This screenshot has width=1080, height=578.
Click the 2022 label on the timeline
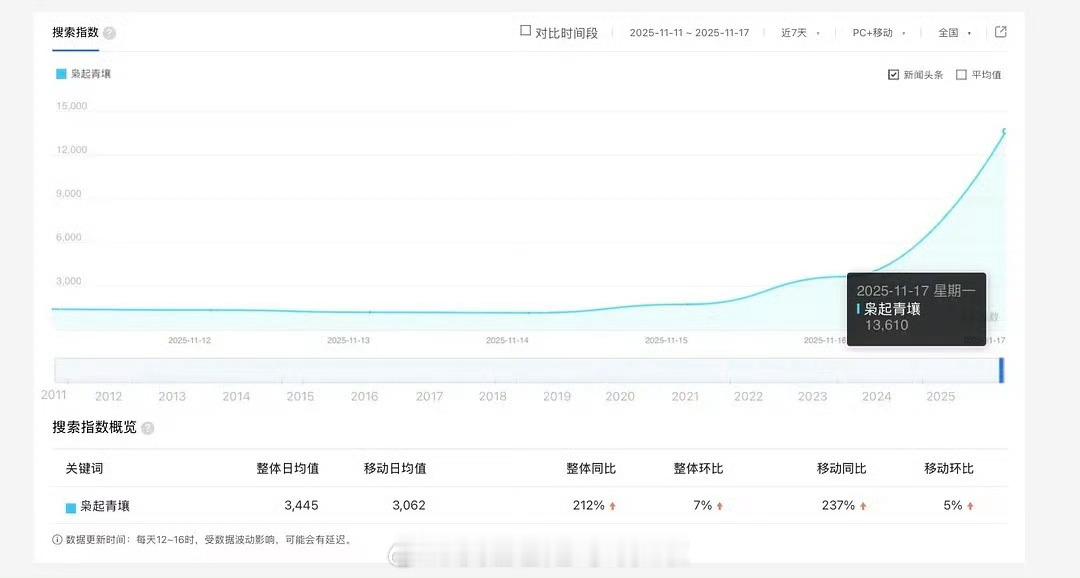pos(748,396)
